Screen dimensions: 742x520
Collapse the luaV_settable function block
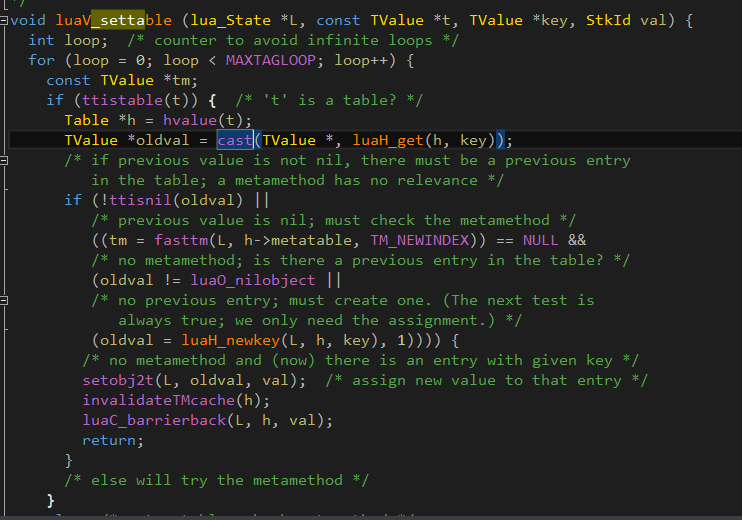pyautogui.click(x=4, y=20)
